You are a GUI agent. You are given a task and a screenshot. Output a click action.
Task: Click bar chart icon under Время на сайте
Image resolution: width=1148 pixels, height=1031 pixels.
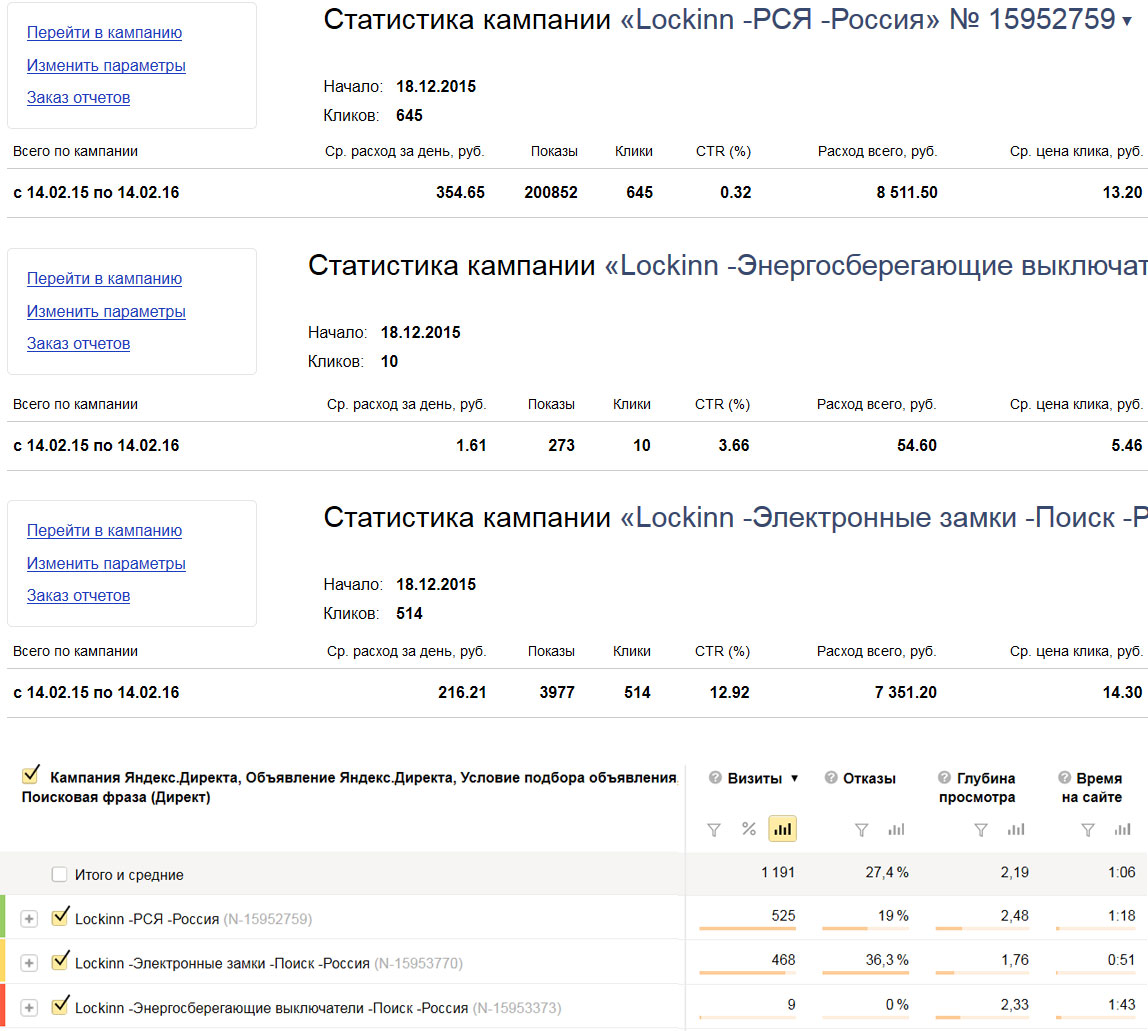click(x=1122, y=829)
